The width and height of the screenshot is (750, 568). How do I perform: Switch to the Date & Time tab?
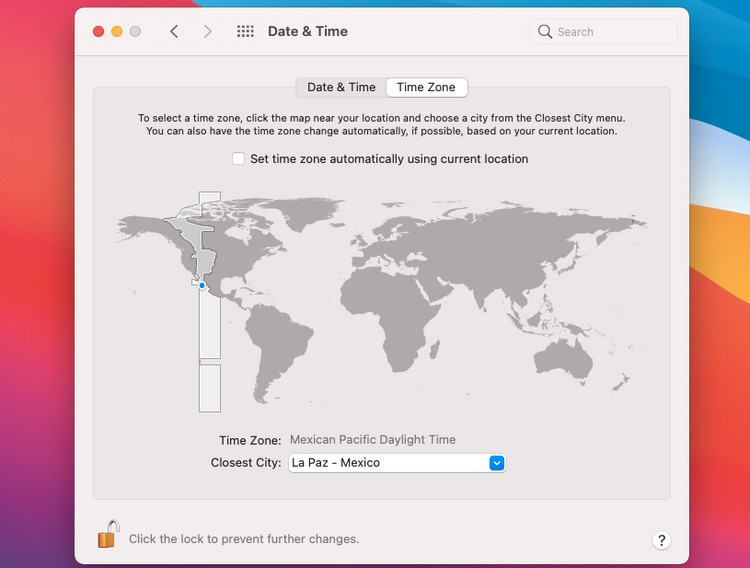[341, 87]
